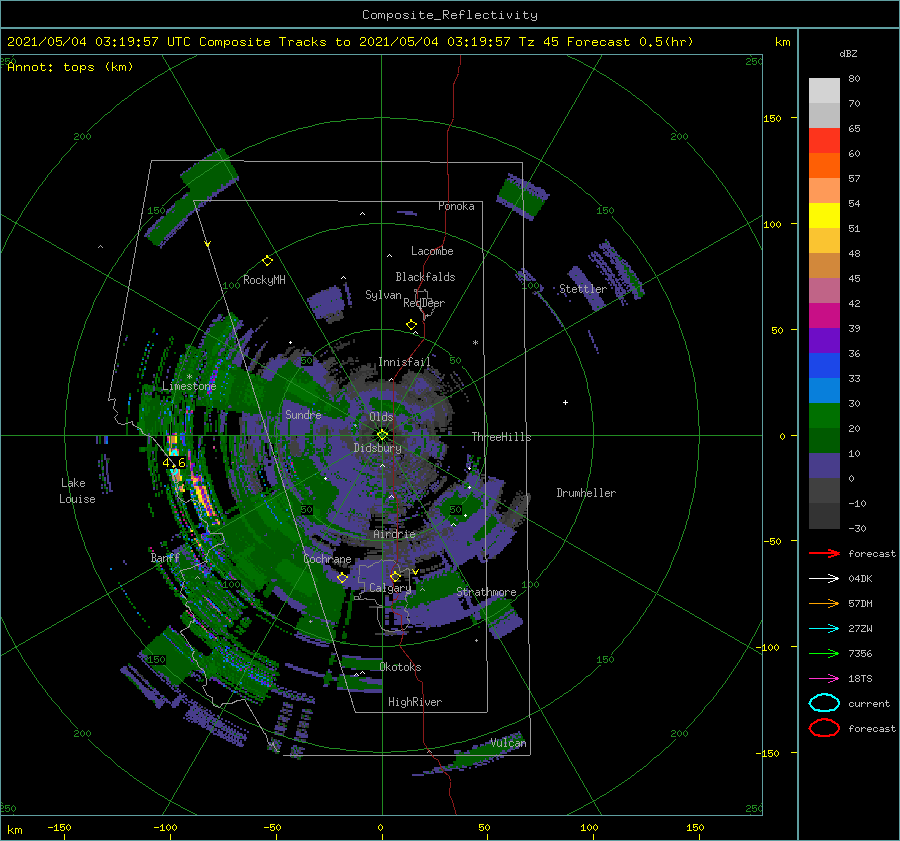Click the Airdrie city label
This screenshot has width=900, height=841.
pos(394,534)
